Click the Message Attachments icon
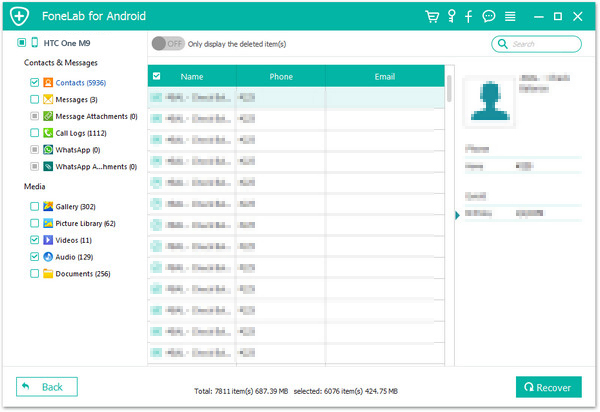 click(x=48, y=116)
